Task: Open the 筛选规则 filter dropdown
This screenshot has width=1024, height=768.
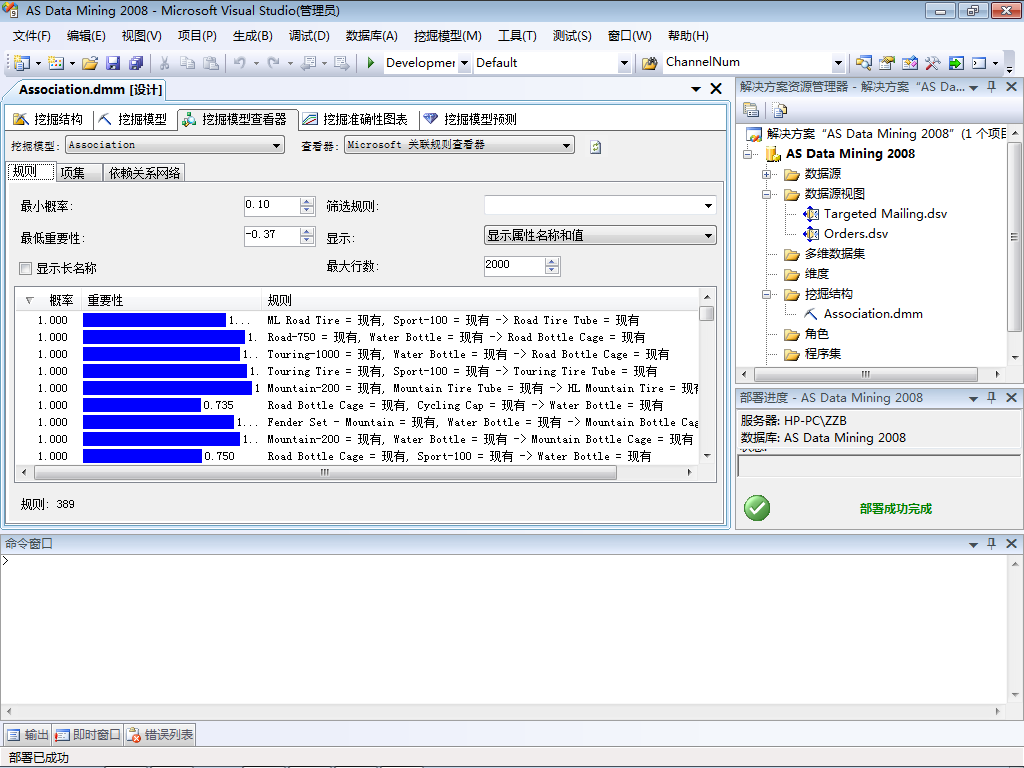Action: (708, 206)
